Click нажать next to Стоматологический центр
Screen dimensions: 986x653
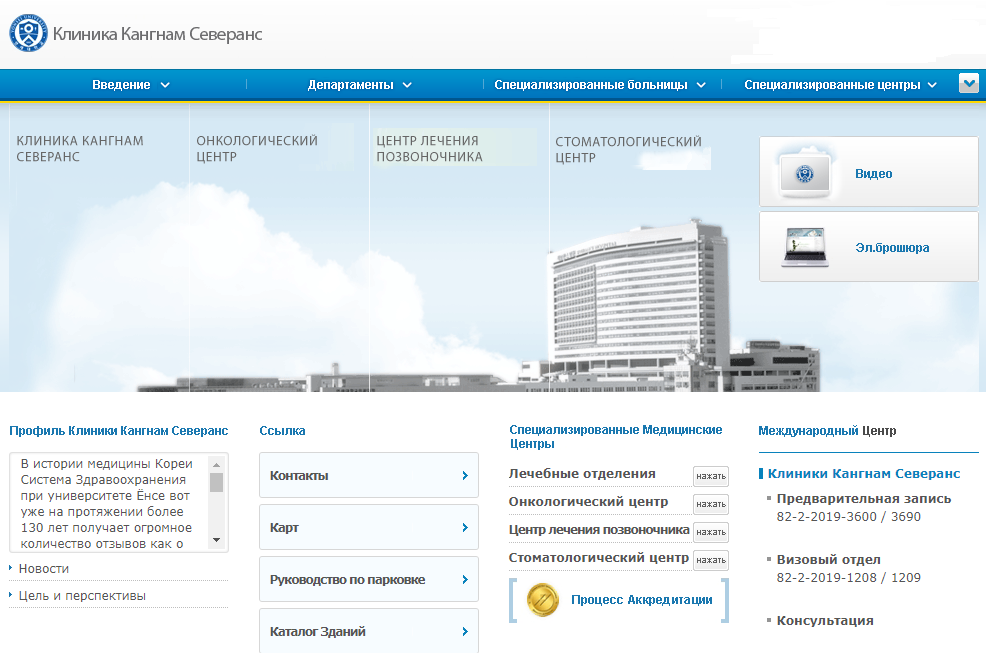point(711,560)
